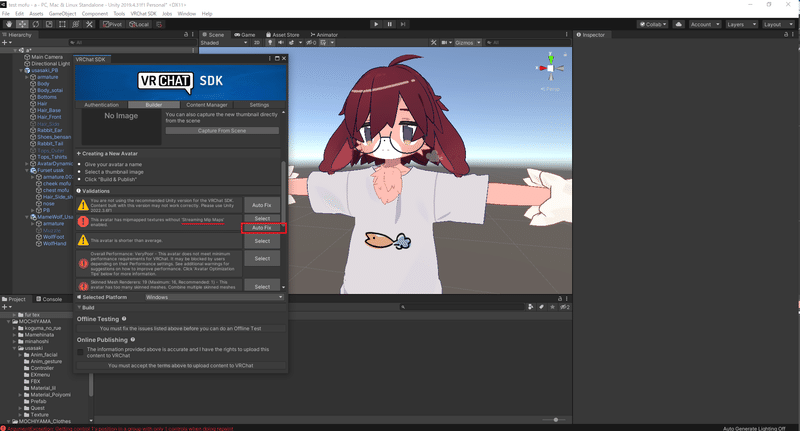Open custom editor tools wrench icon
The image size is (800, 431).
89,24
